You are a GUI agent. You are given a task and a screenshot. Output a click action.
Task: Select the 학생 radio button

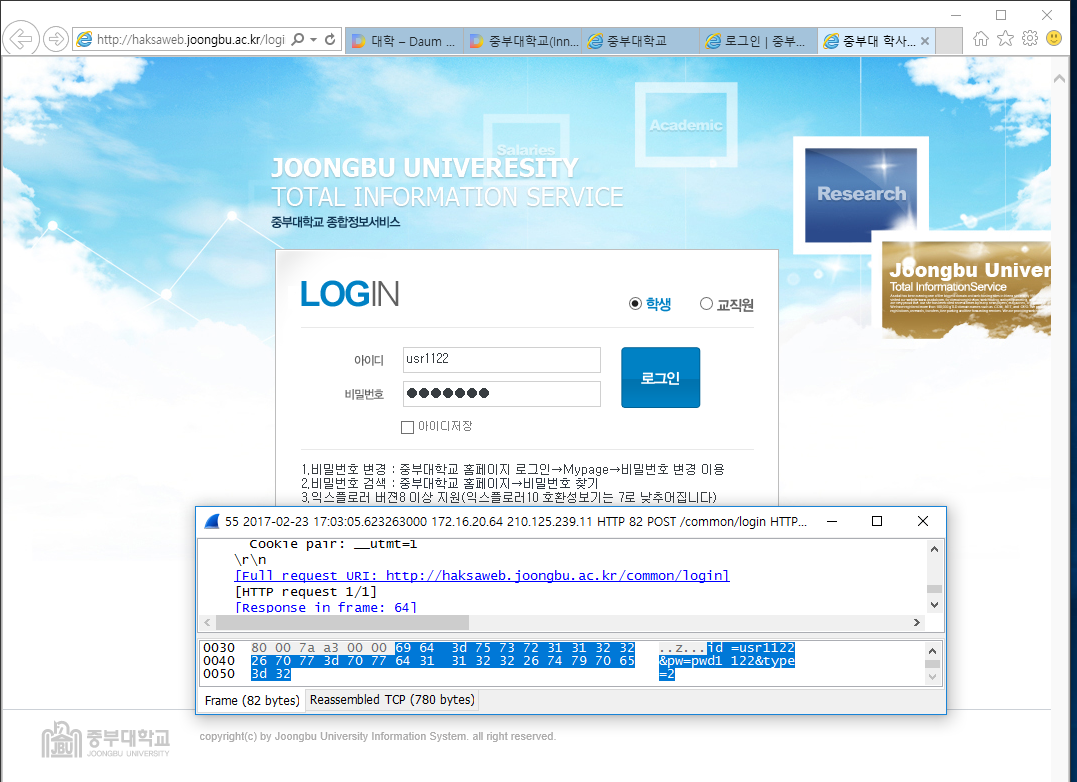pos(635,304)
